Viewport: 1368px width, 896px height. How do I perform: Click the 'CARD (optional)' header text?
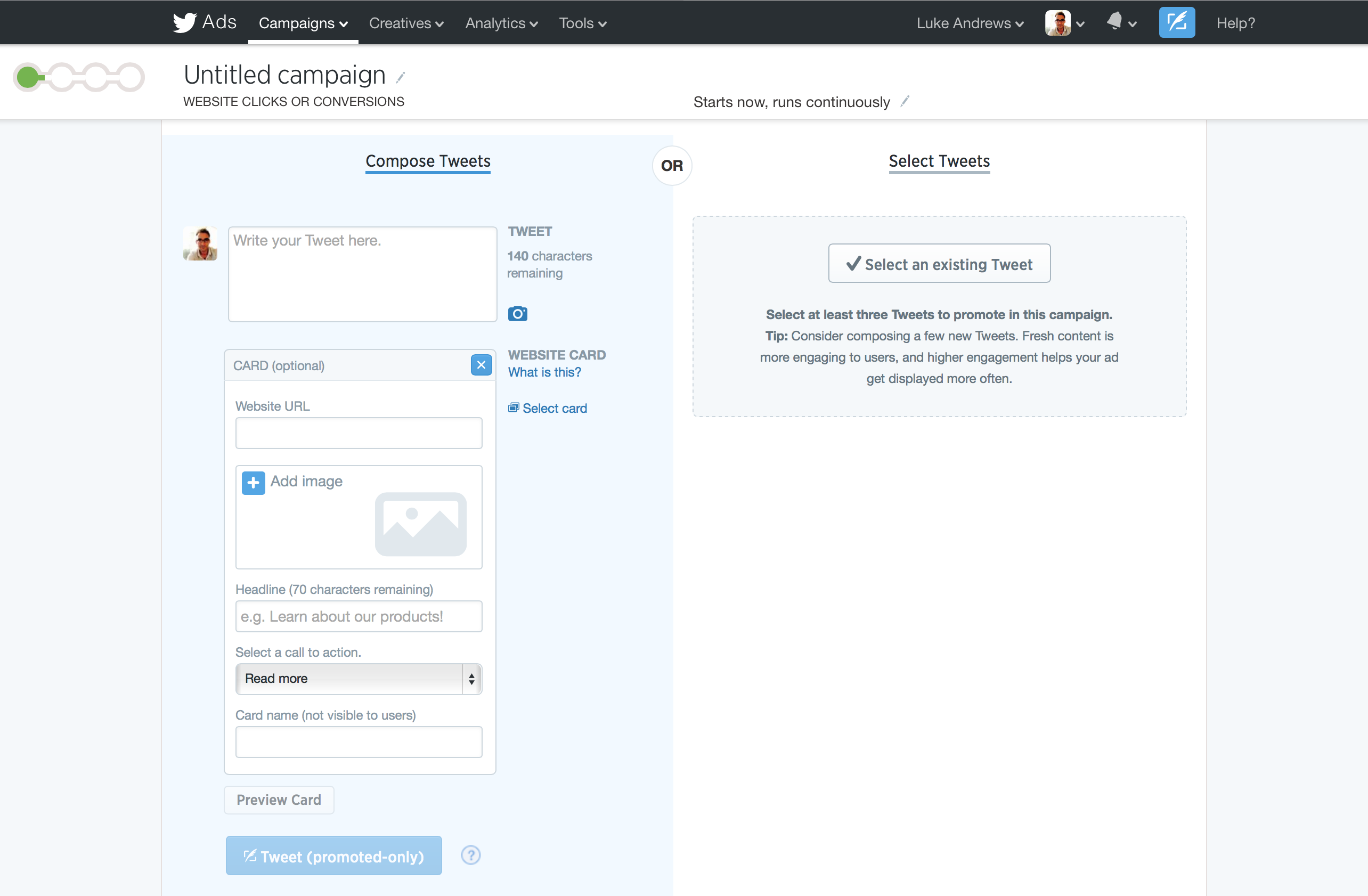coord(279,365)
